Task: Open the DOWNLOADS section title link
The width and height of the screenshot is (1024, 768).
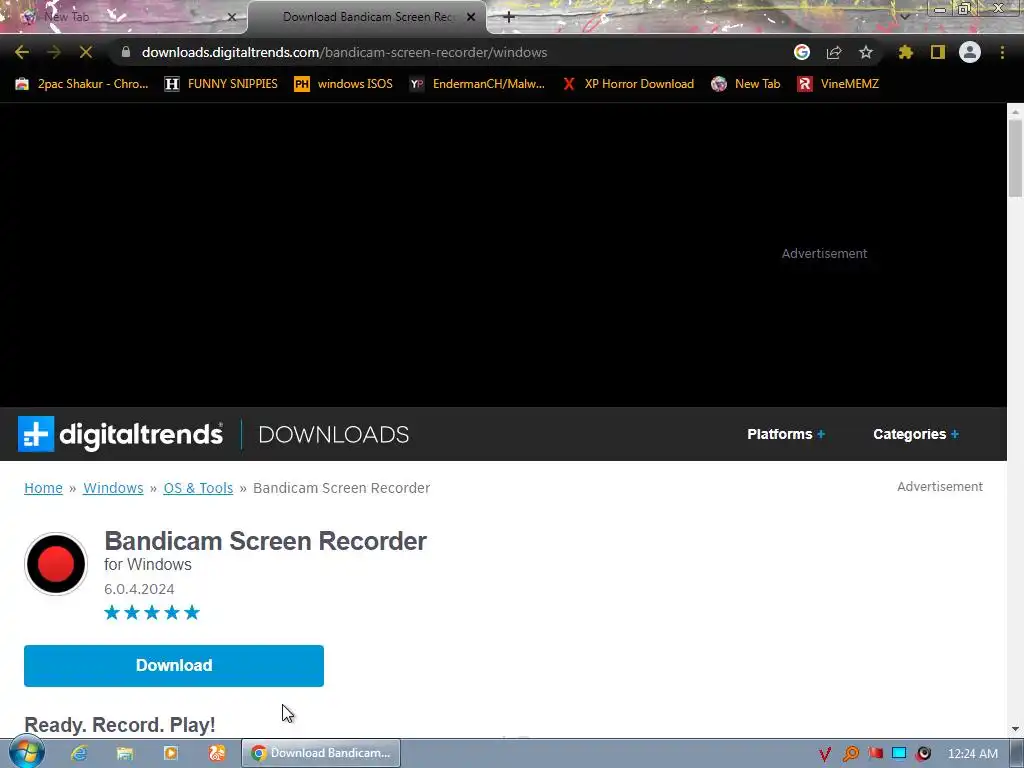Action: click(x=334, y=434)
